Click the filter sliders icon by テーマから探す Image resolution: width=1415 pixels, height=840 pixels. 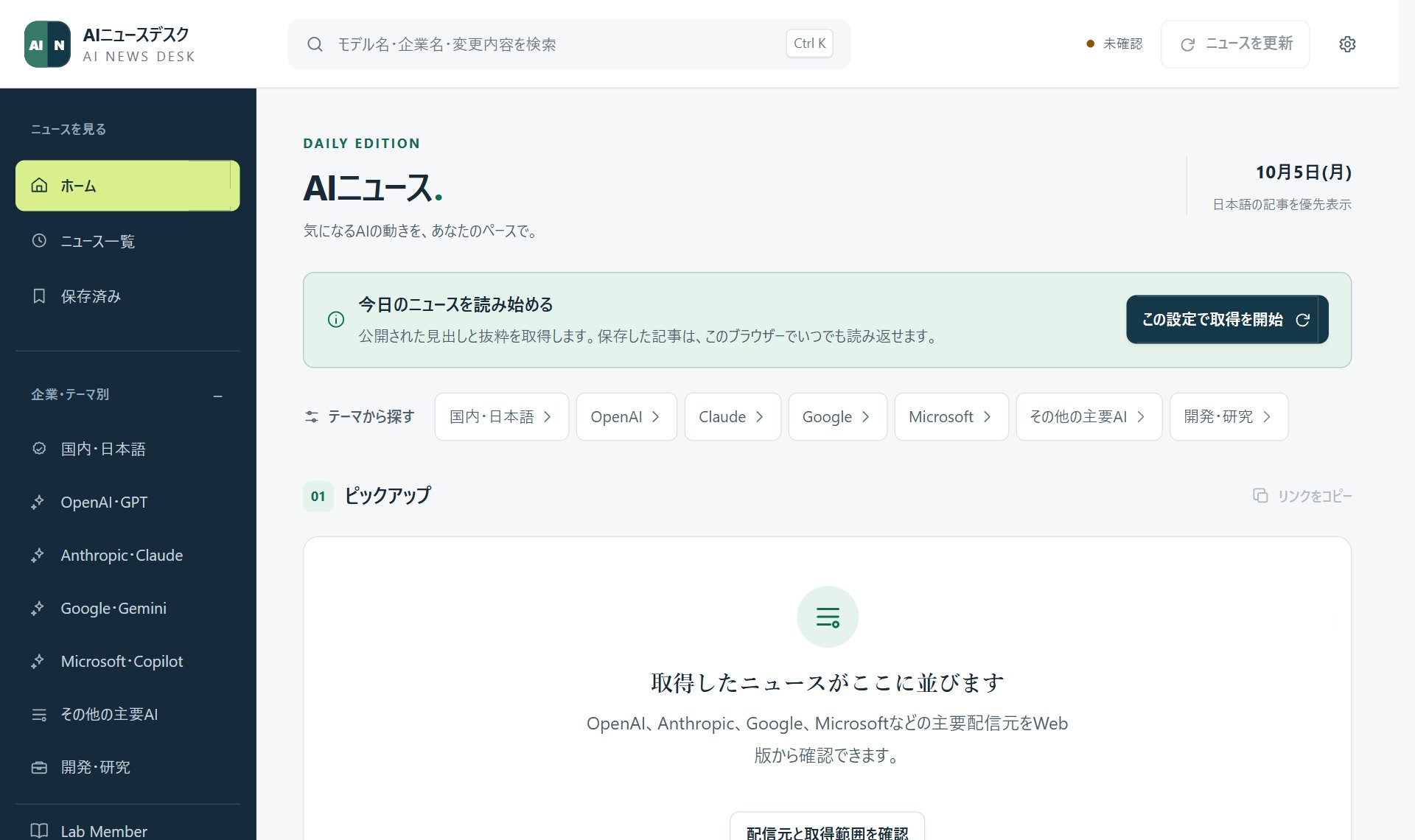click(312, 416)
